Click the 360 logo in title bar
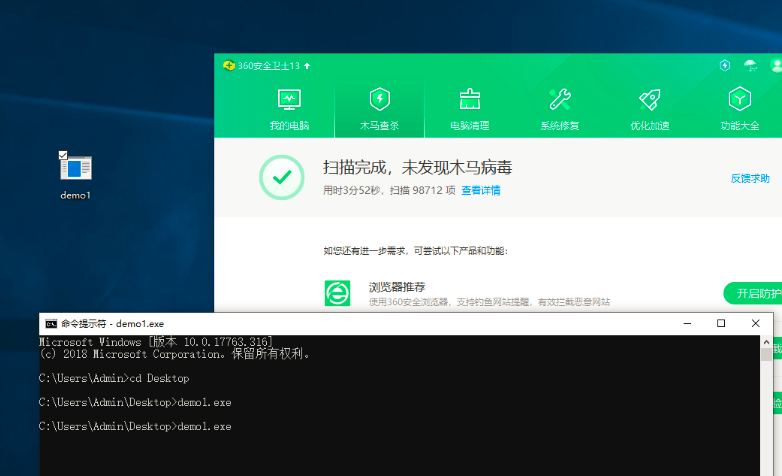This screenshot has height=476, width=782. pos(229,65)
